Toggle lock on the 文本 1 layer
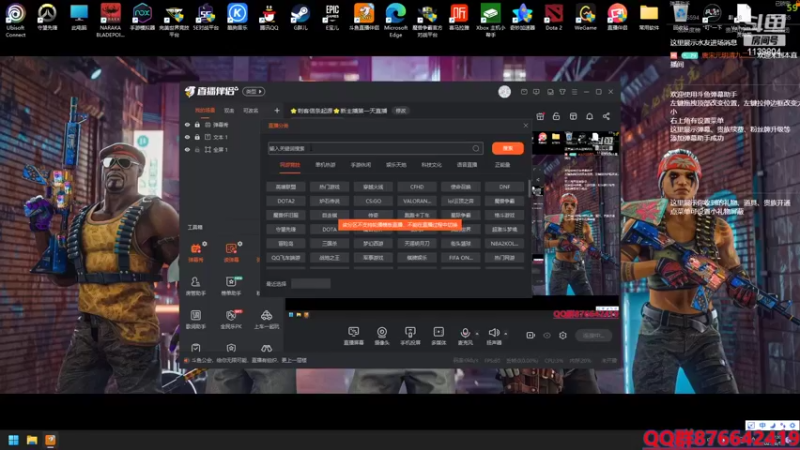The height and width of the screenshot is (450, 800). [x=197, y=137]
